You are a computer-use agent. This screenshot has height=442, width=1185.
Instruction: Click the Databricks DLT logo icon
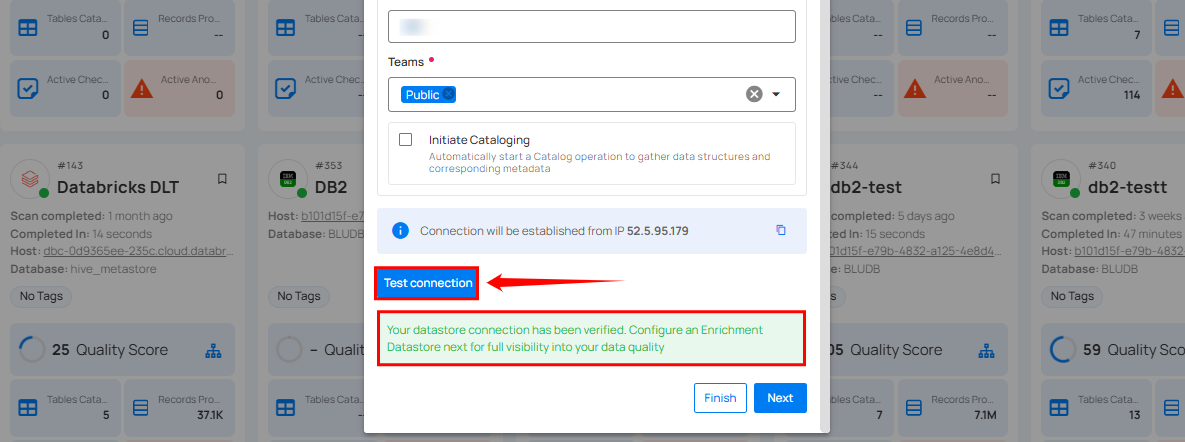30,180
